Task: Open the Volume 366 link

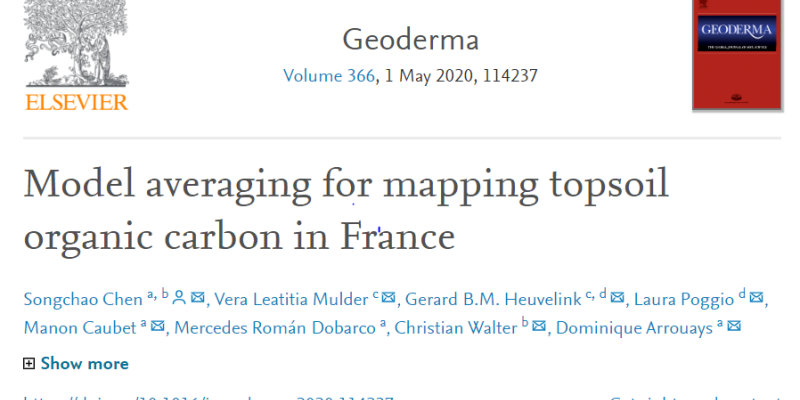Action: point(328,75)
